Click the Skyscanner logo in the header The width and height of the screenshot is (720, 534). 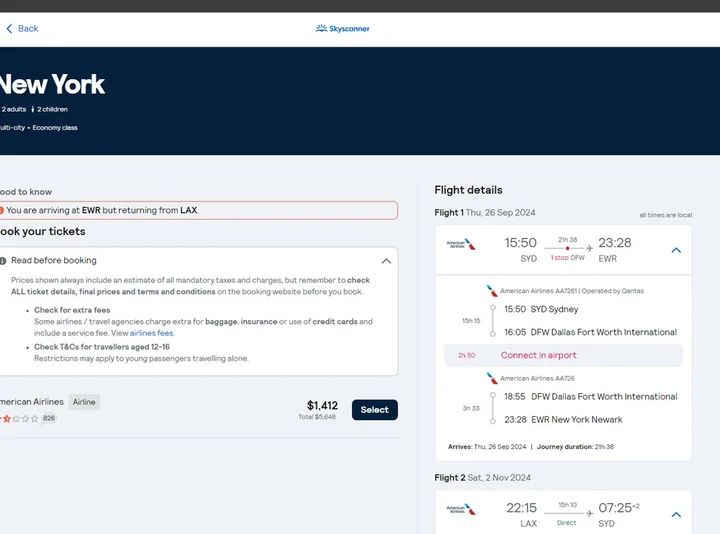[x=342, y=29]
